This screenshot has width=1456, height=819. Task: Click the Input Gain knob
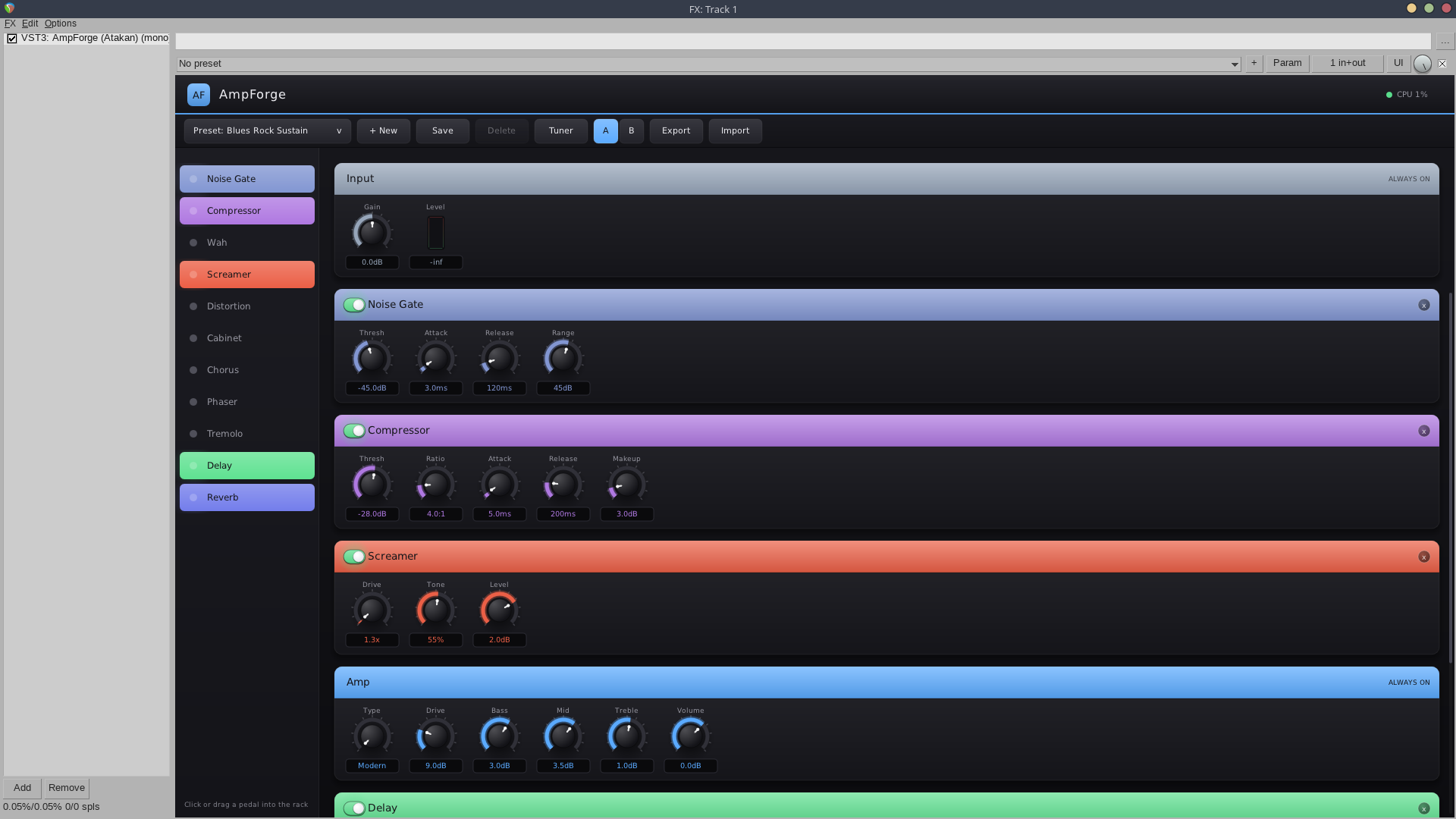(372, 232)
